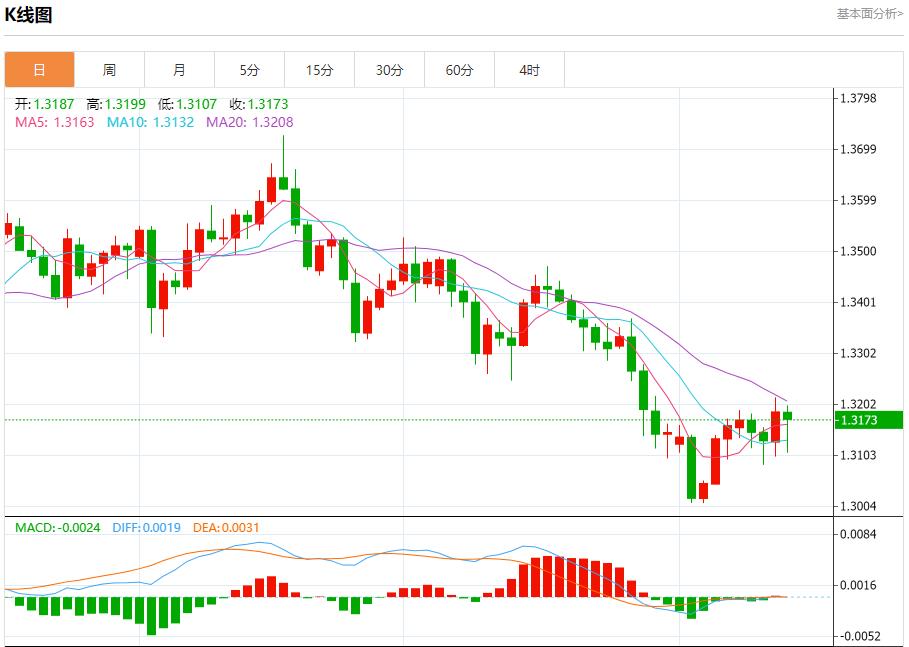This screenshot has height=647, width=909.
Task: Open the 月 monthly chart tab
Action: (x=179, y=70)
